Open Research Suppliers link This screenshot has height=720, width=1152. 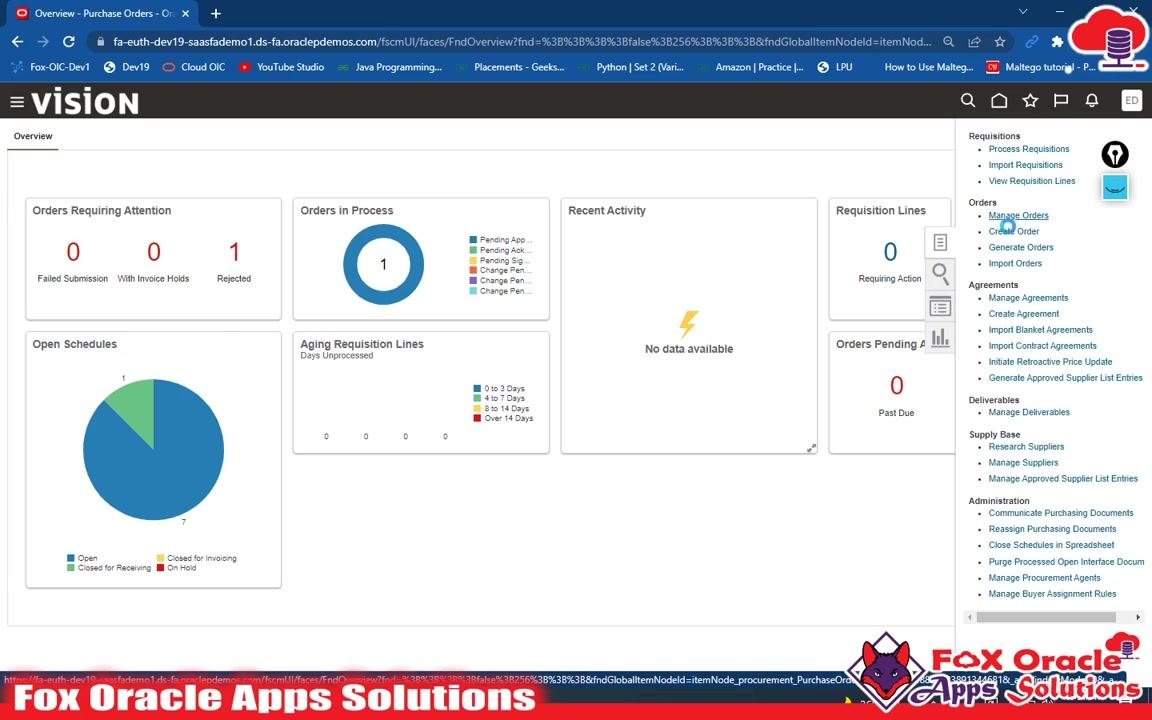(1026, 447)
